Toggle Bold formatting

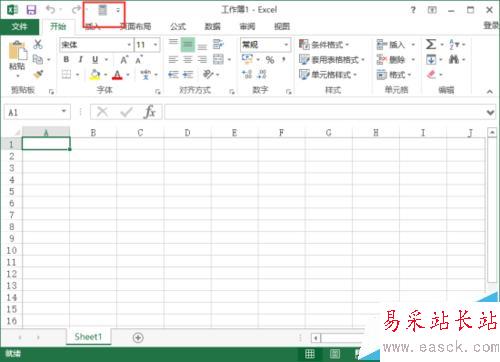point(66,59)
